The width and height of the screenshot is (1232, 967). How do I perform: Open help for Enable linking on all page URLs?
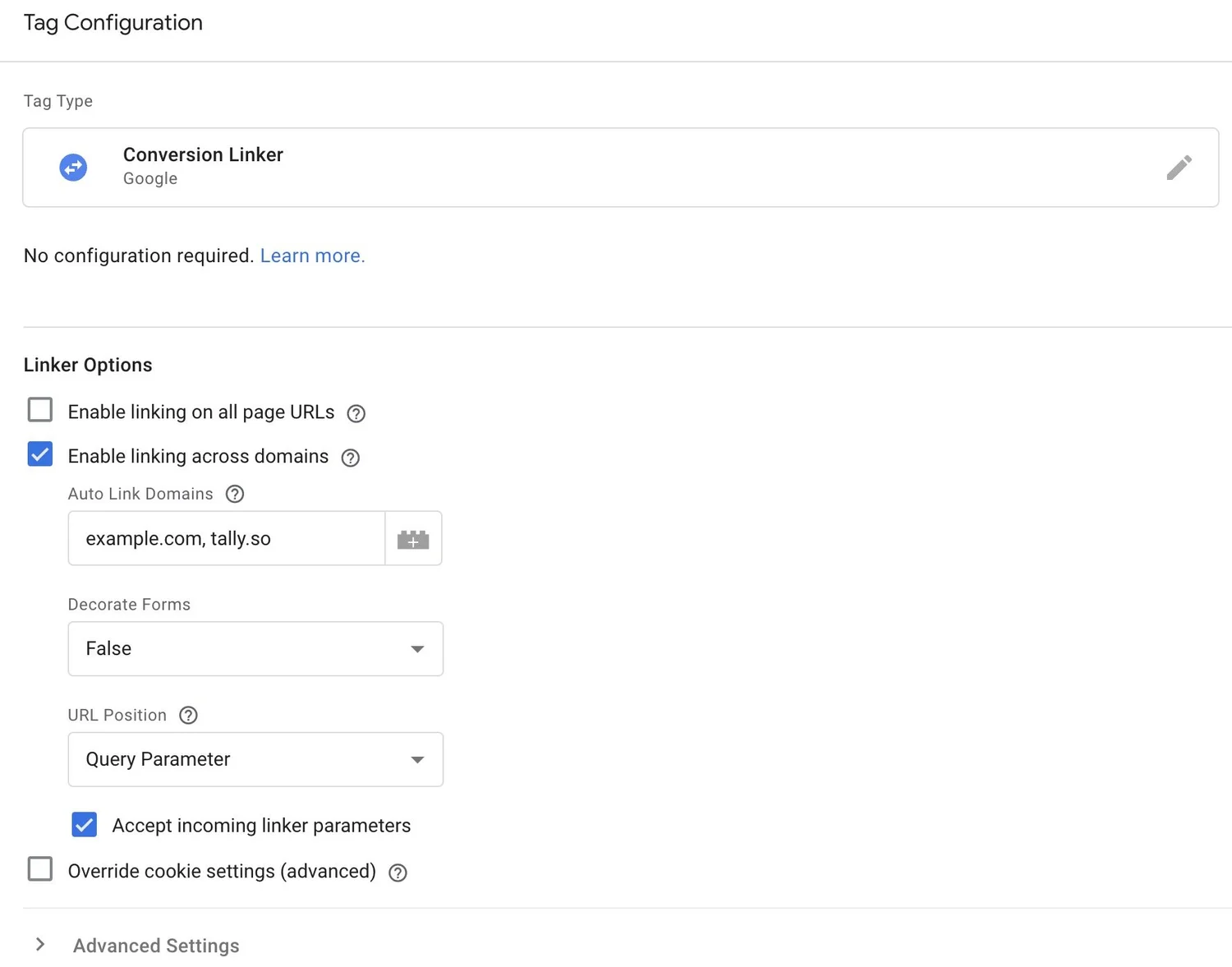pos(356,413)
